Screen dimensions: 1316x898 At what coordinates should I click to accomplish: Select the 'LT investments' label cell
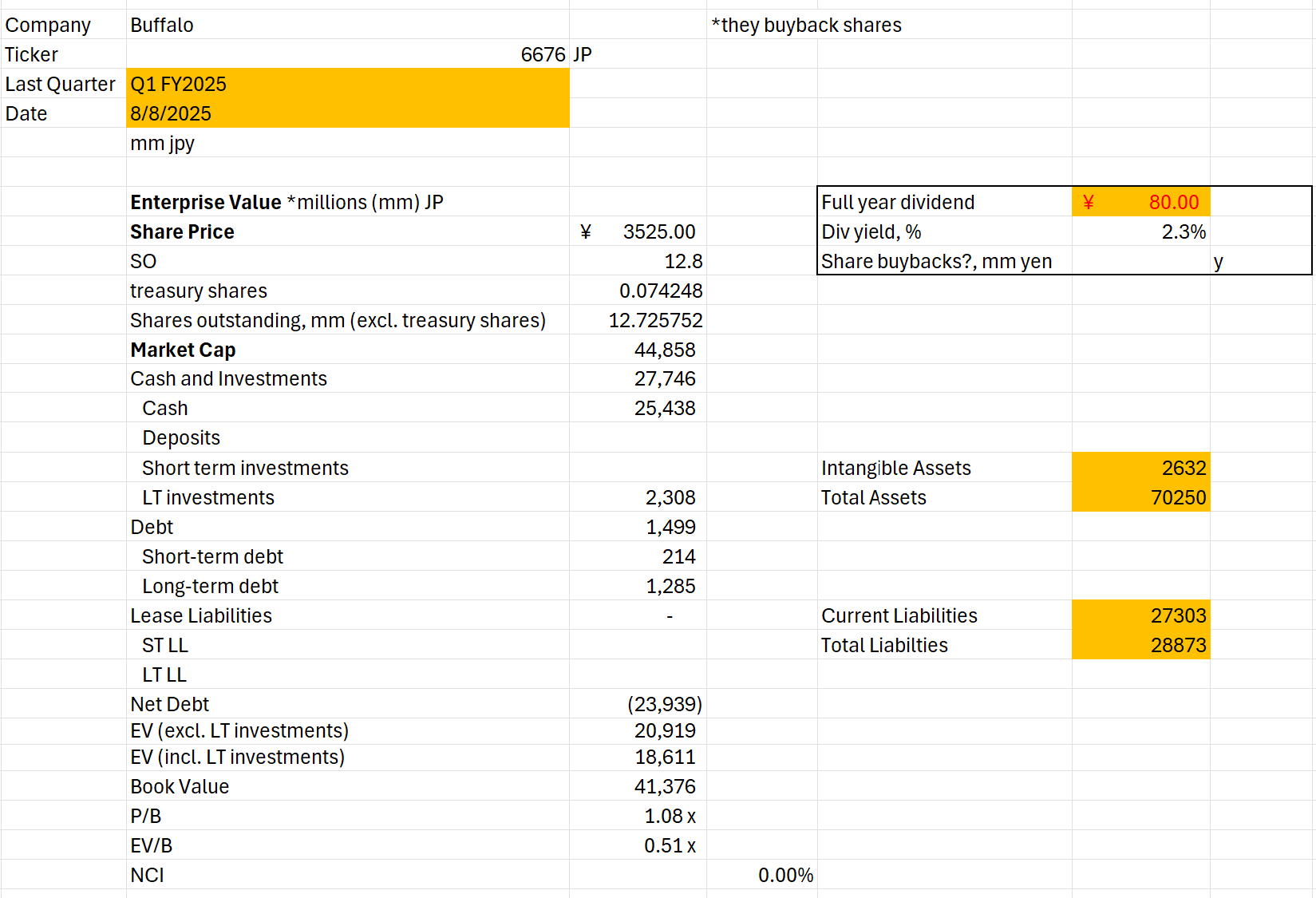coord(347,497)
